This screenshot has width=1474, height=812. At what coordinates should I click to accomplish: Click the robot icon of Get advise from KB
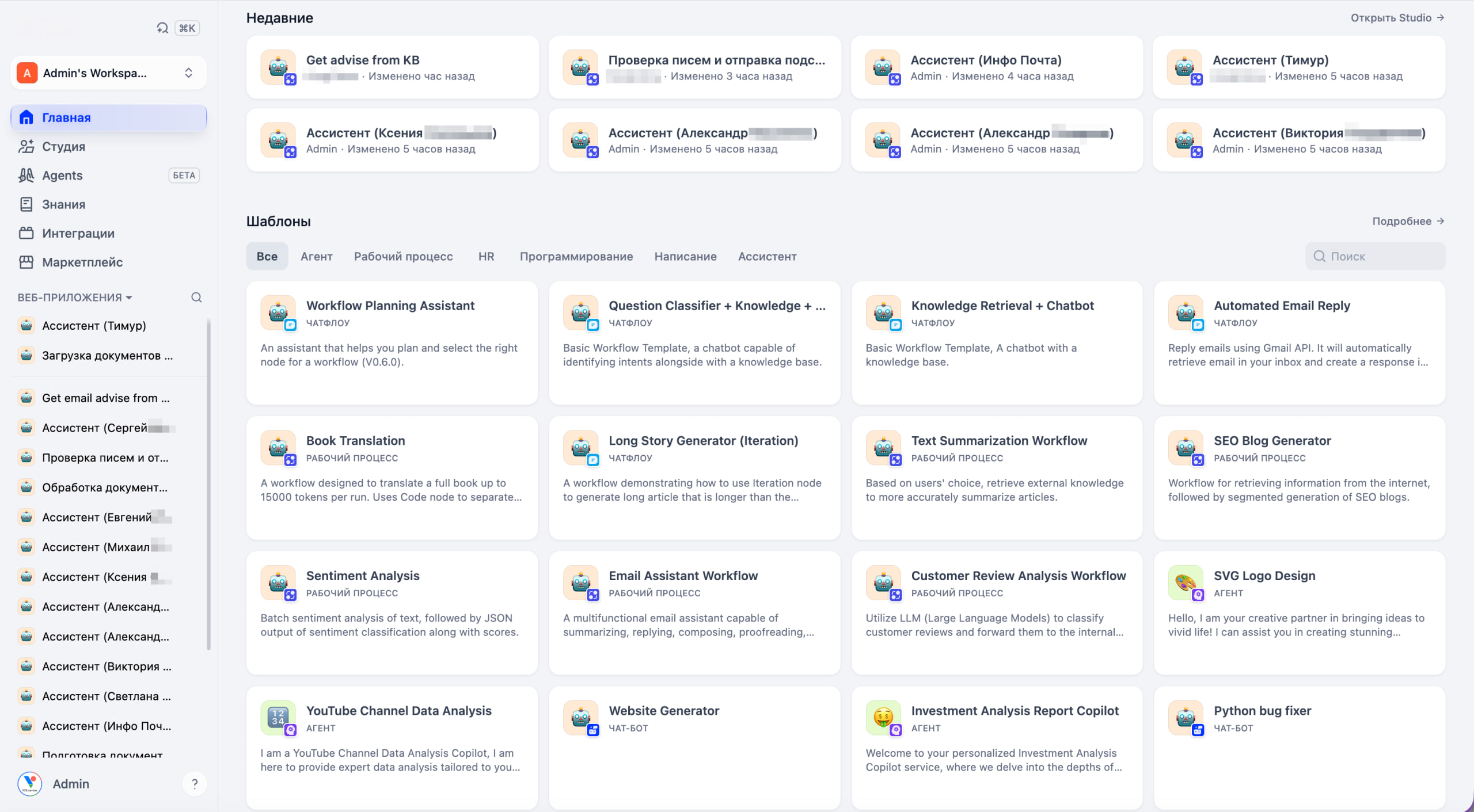[278, 67]
